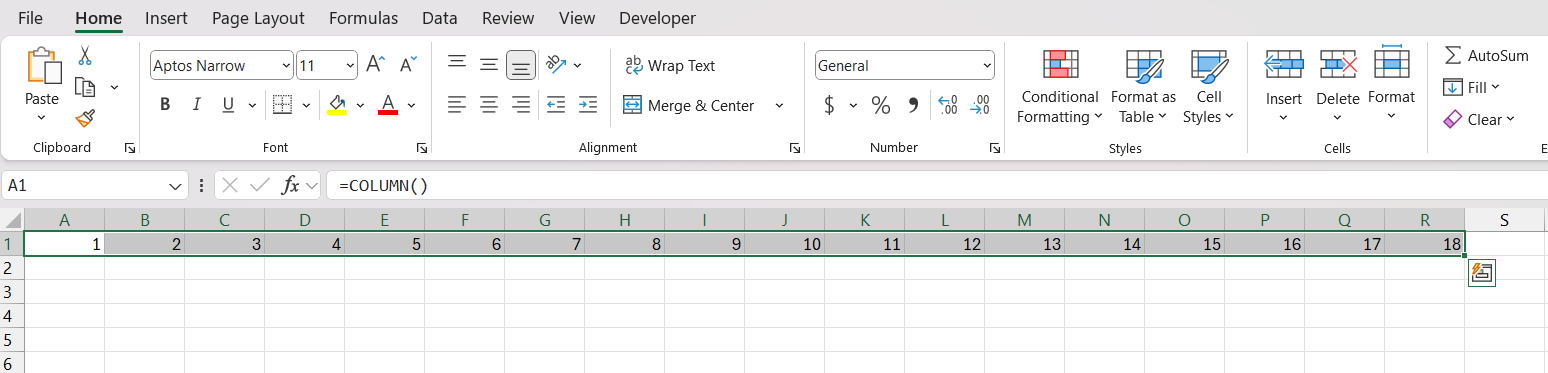Switch to the Developer tab
The height and width of the screenshot is (373, 1548).
(x=657, y=18)
